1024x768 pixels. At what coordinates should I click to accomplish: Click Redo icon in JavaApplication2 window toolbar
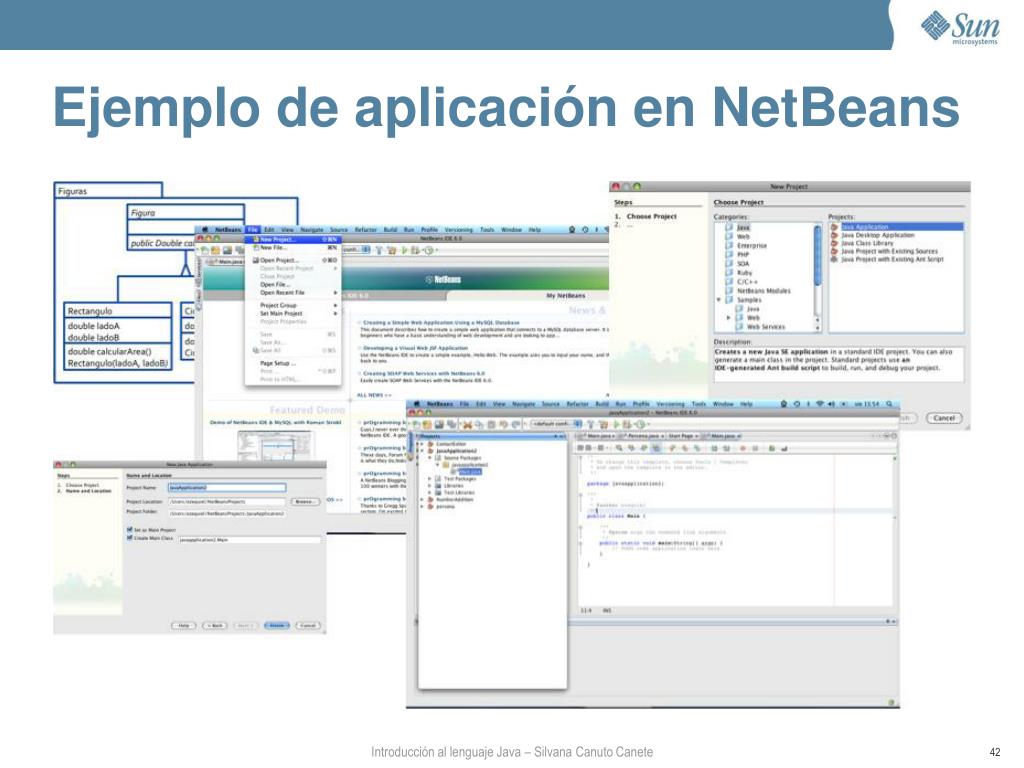(516, 424)
